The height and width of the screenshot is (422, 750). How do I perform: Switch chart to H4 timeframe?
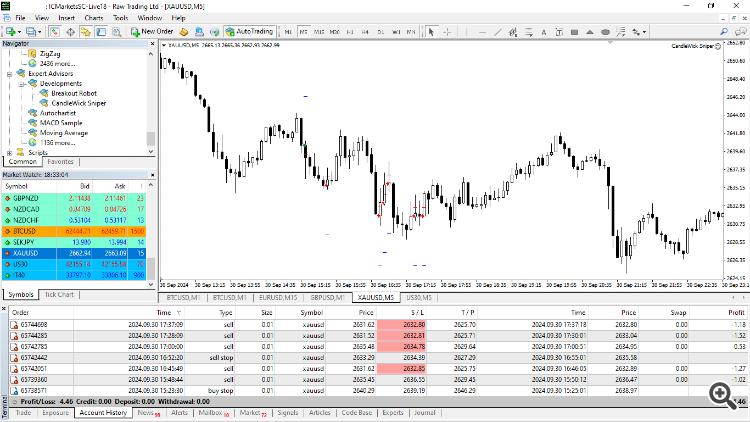(x=365, y=32)
